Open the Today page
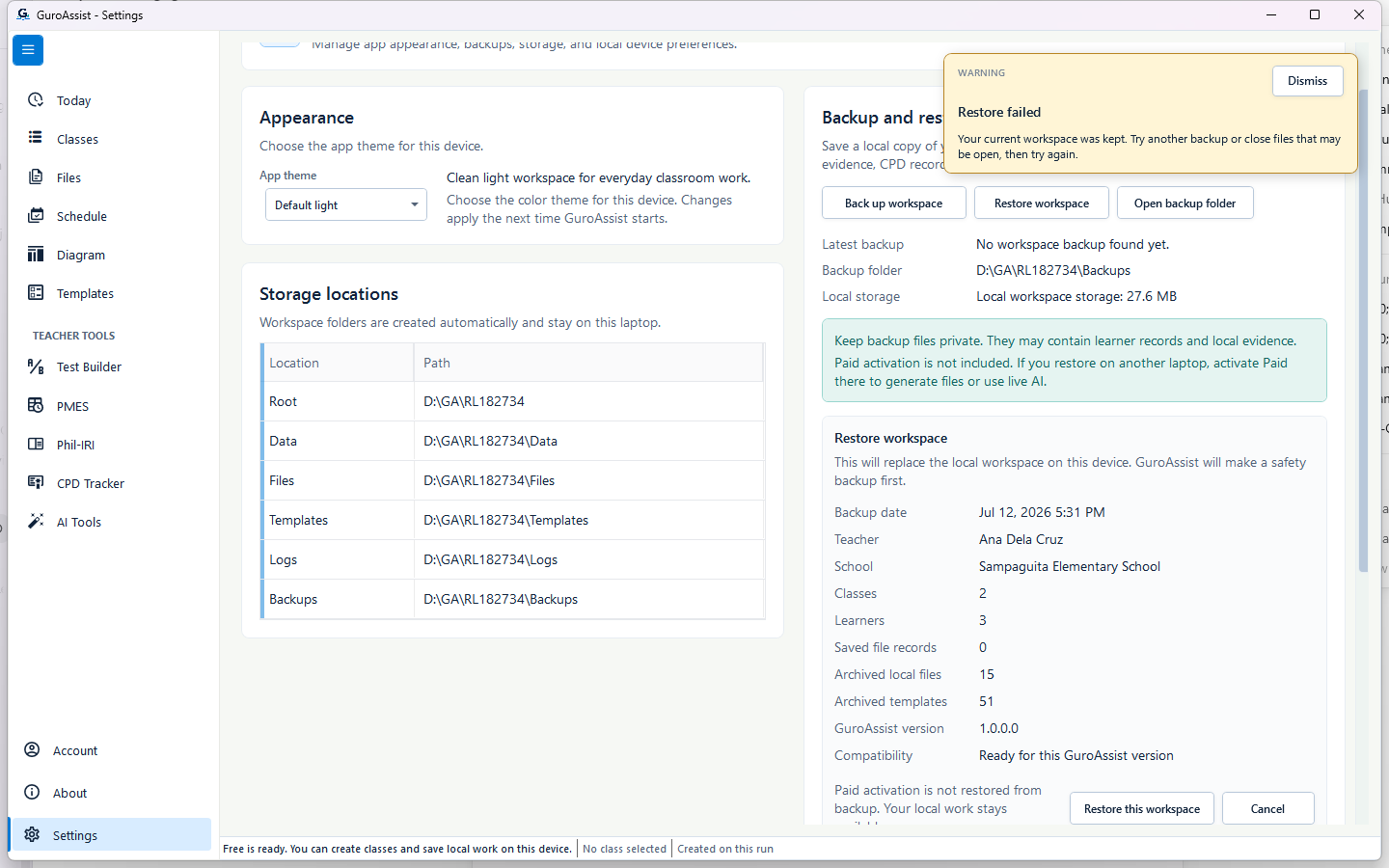Image resolution: width=1389 pixels, height=868 pixels. (x=114, y=100)
